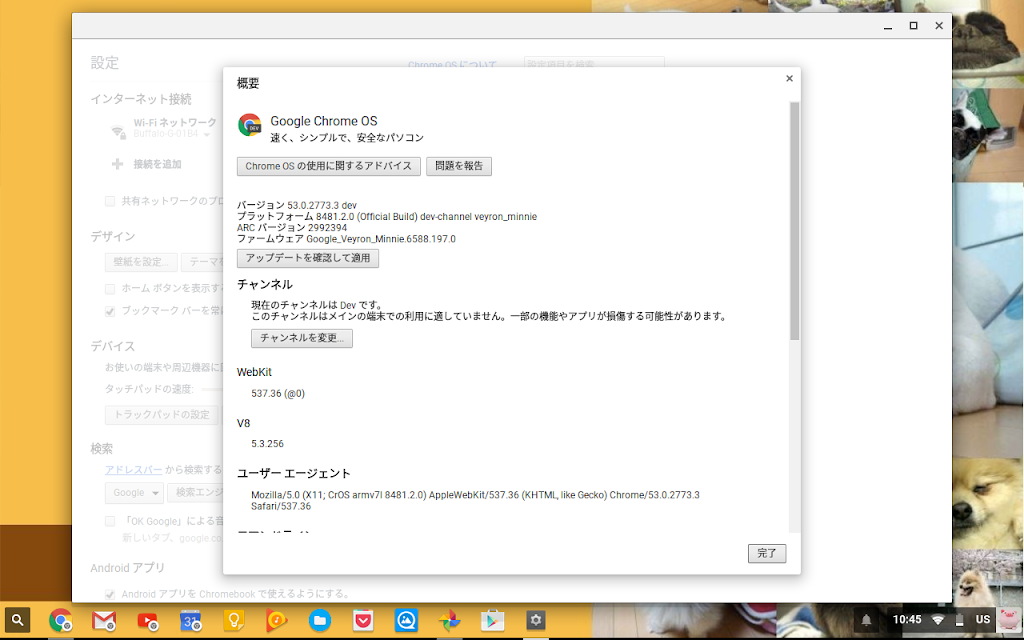Click the settings search input field

coord(594,63)
